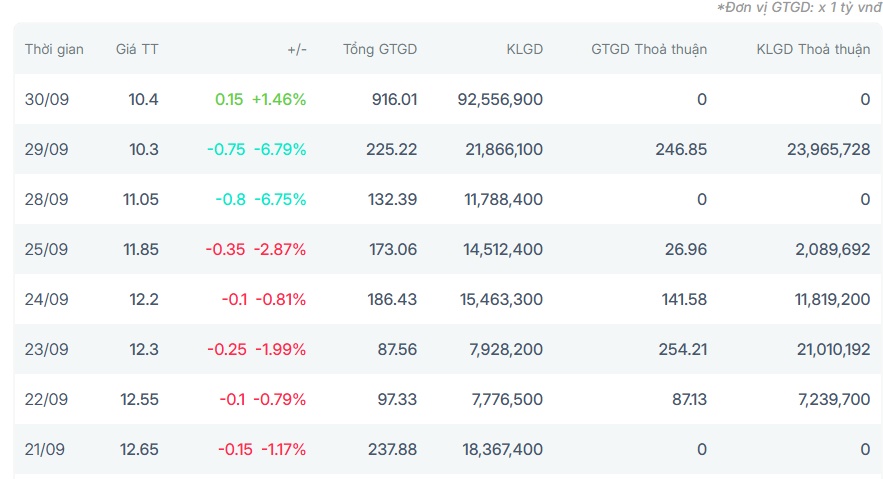Click the -1.99% change value

click(x=280, y=350)
